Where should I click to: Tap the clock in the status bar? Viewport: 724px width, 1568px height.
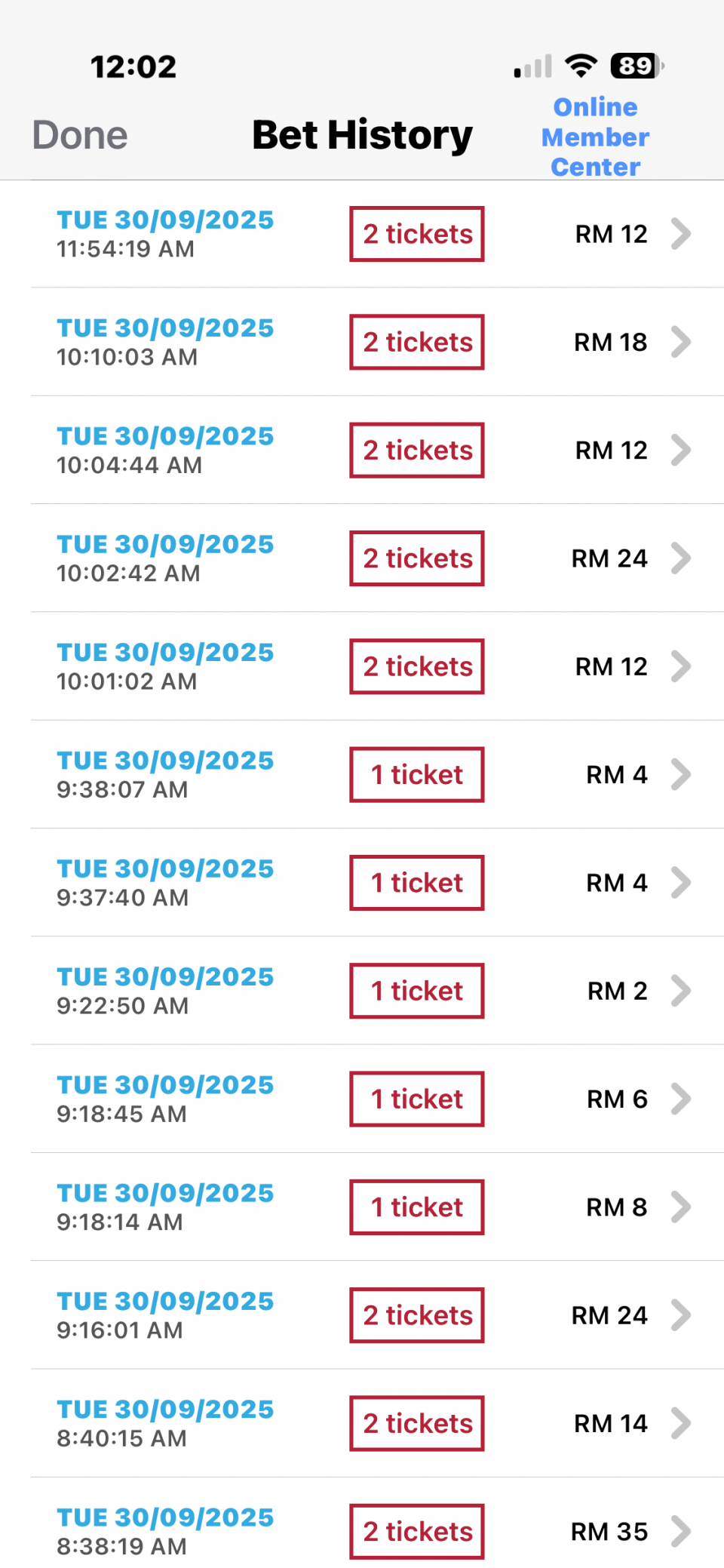(x=133, y=66)
